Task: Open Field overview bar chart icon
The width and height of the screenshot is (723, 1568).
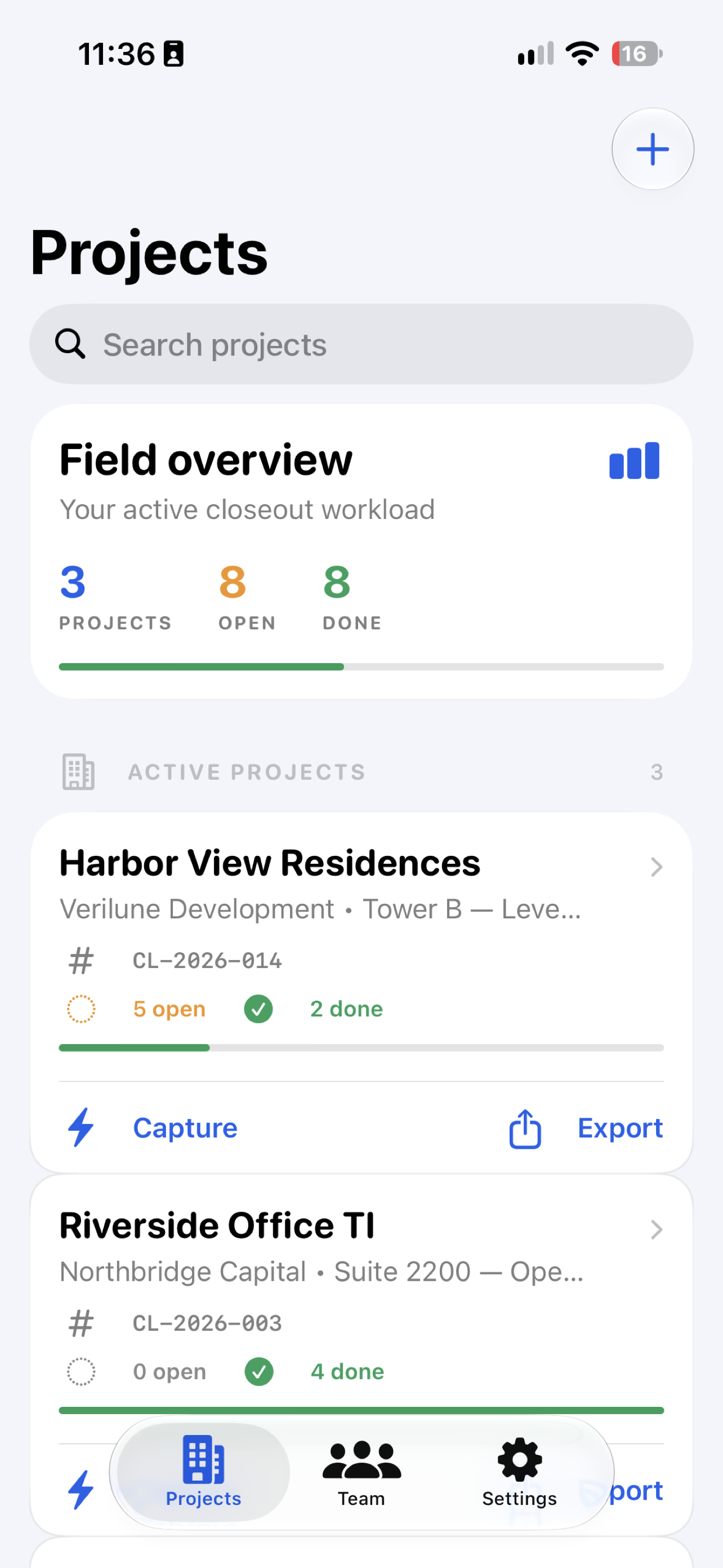Action: (634, 461)
